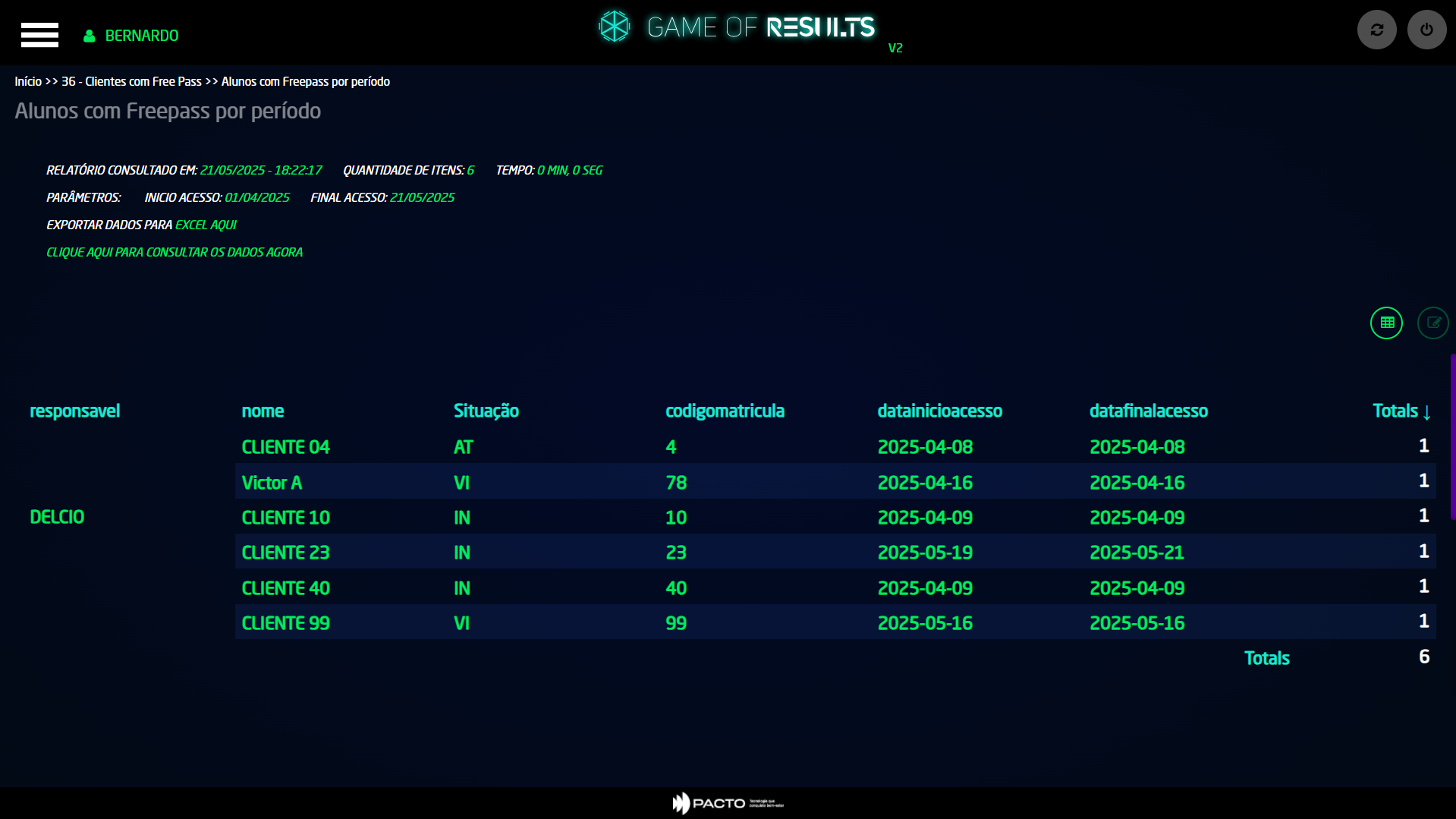Click the Pacto footer logo
Viewport: 1456px width, 819px height.
tap(727, 803)
